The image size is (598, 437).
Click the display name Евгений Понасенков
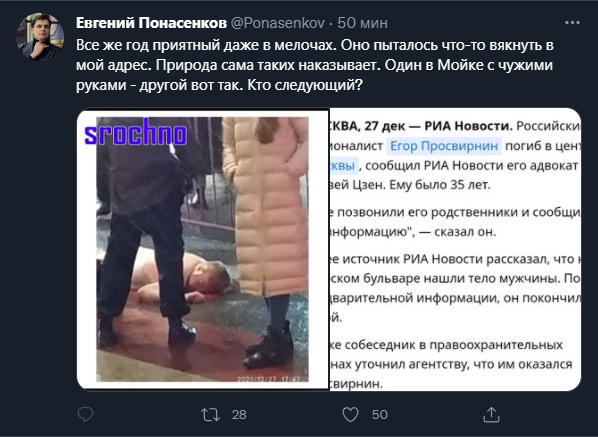(151, 23)
